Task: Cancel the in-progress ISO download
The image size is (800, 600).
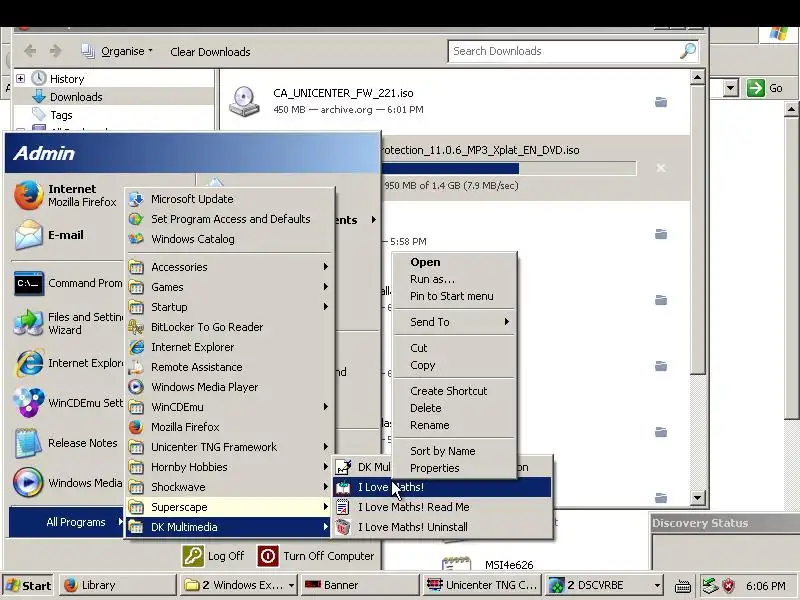Action: click(661, 168)
